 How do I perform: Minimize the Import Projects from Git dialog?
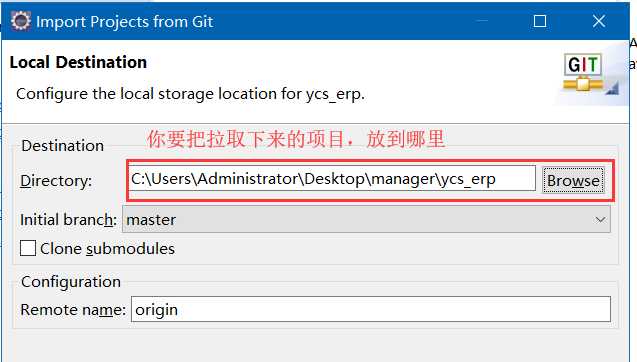coord(482,21)
